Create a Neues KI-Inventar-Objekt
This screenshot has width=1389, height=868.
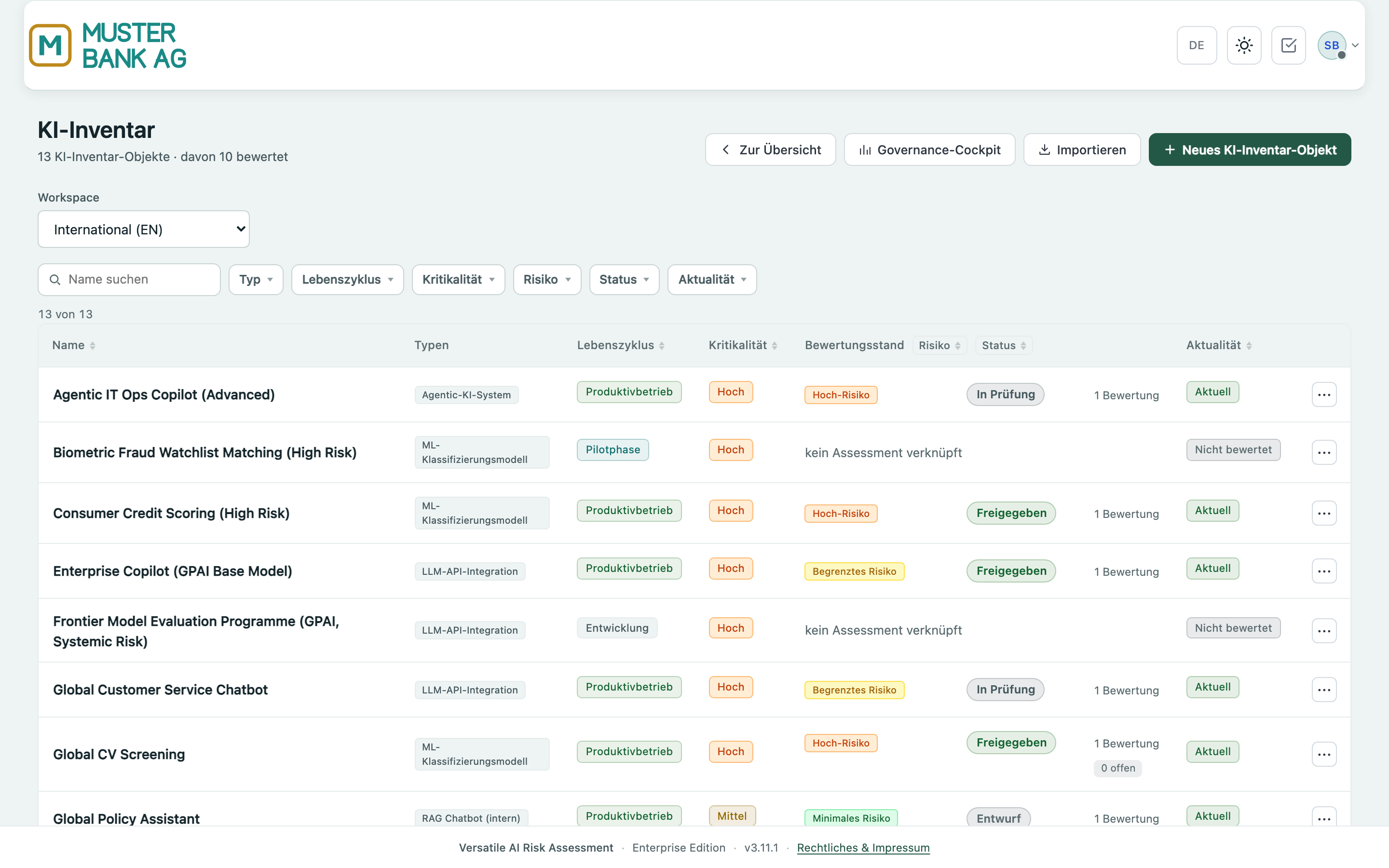pyautogui.click(x=1250, y=150)
